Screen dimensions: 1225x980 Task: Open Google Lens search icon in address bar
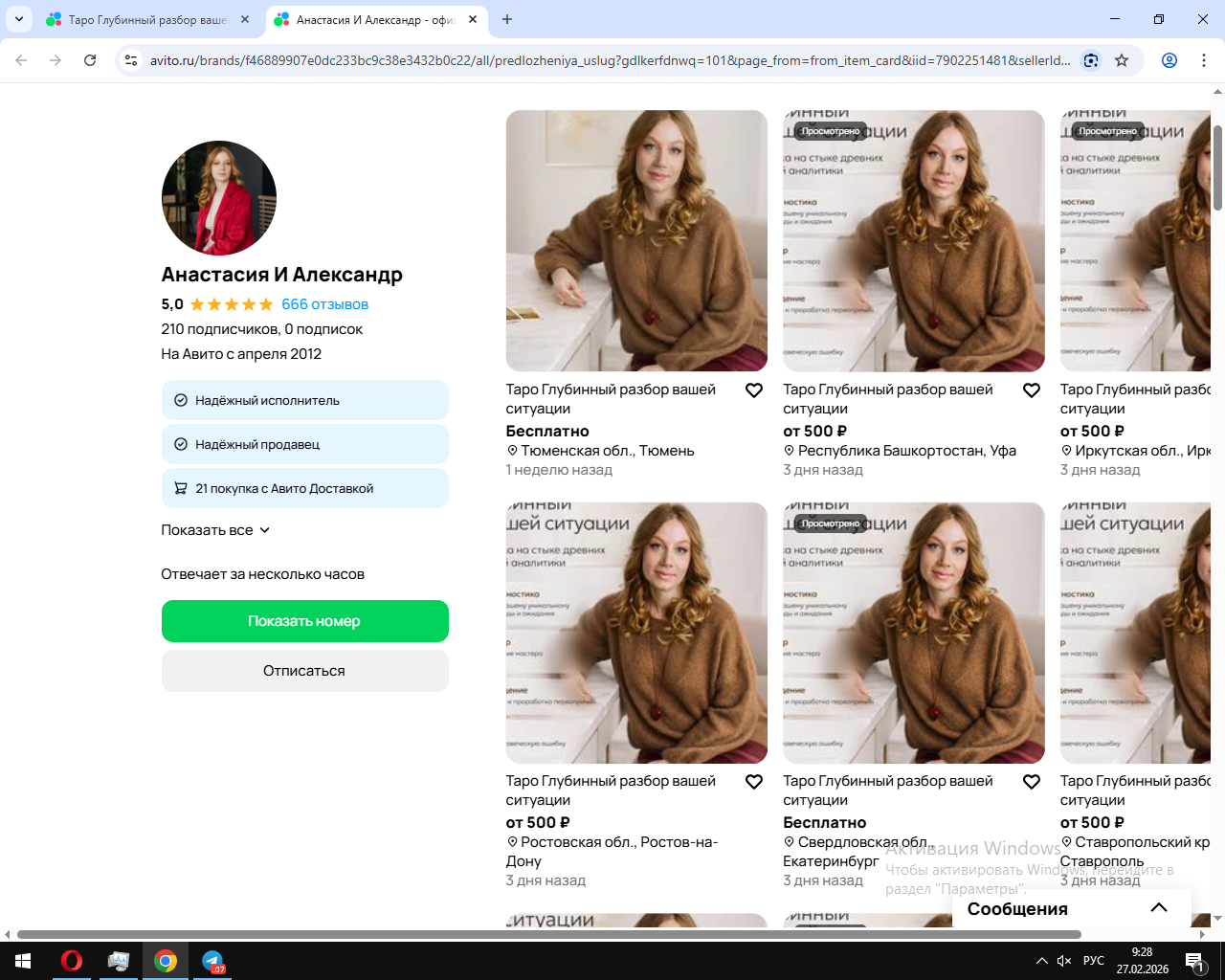pos(1091,60)
